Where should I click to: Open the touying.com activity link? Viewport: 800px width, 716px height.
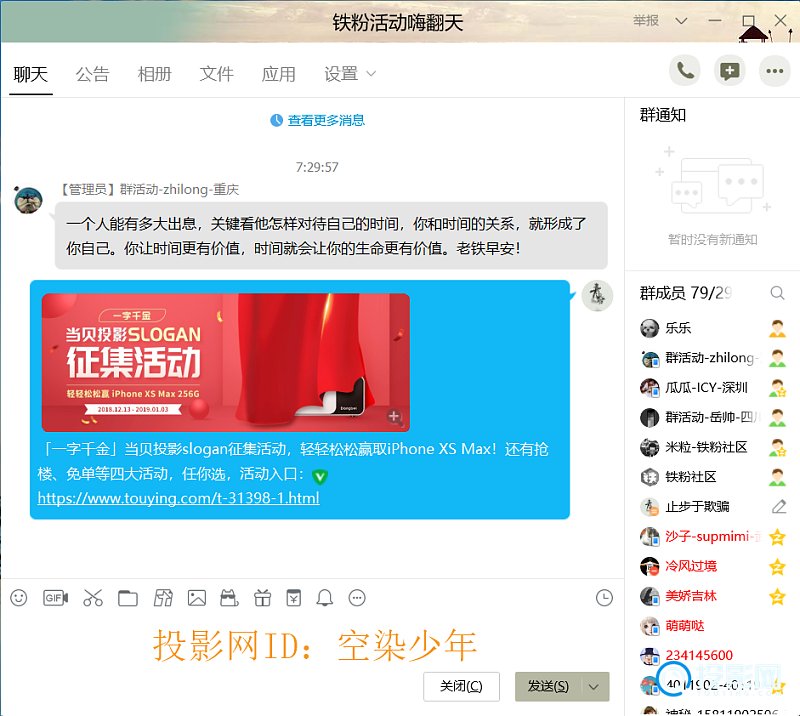(x=179, y=498)
